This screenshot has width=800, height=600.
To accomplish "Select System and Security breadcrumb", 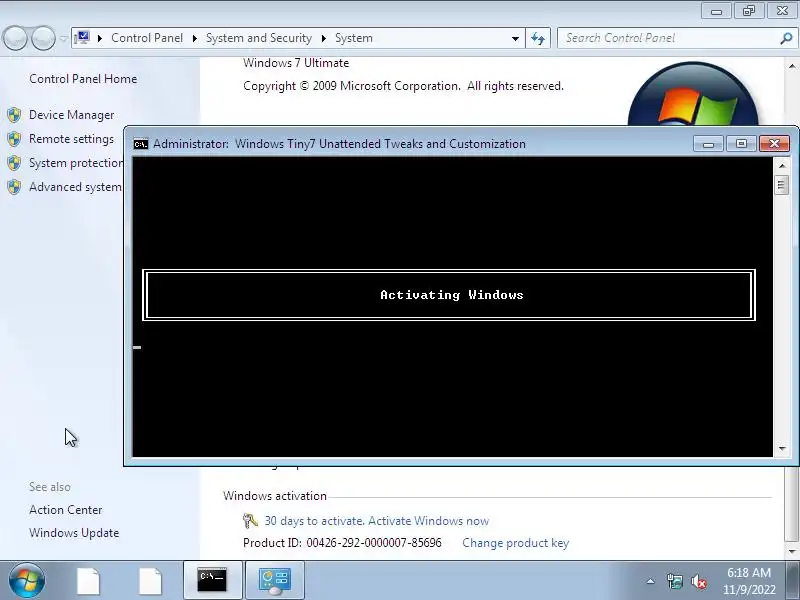I will [x=259, y=38].
